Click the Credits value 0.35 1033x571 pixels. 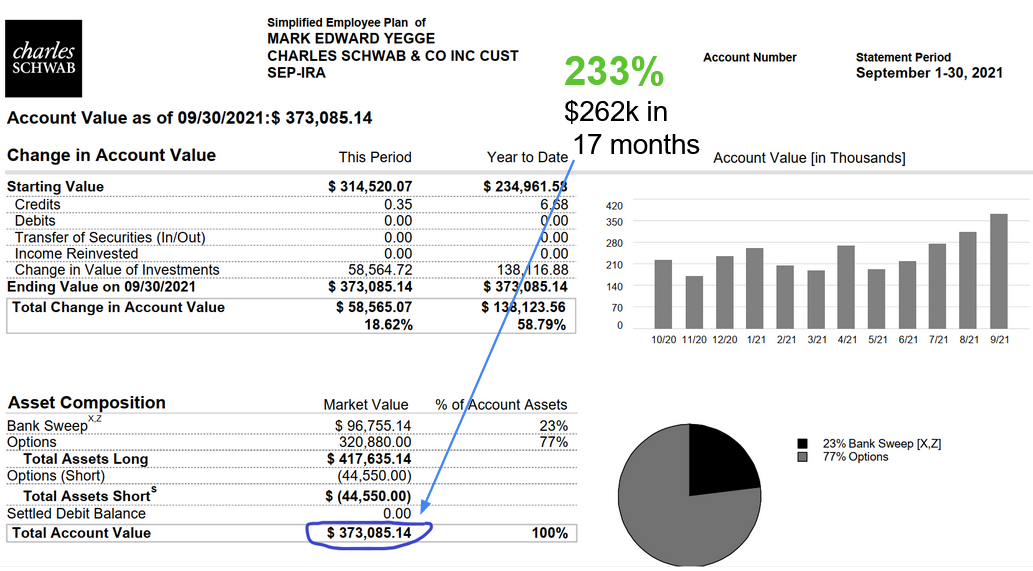pos(398,204)
